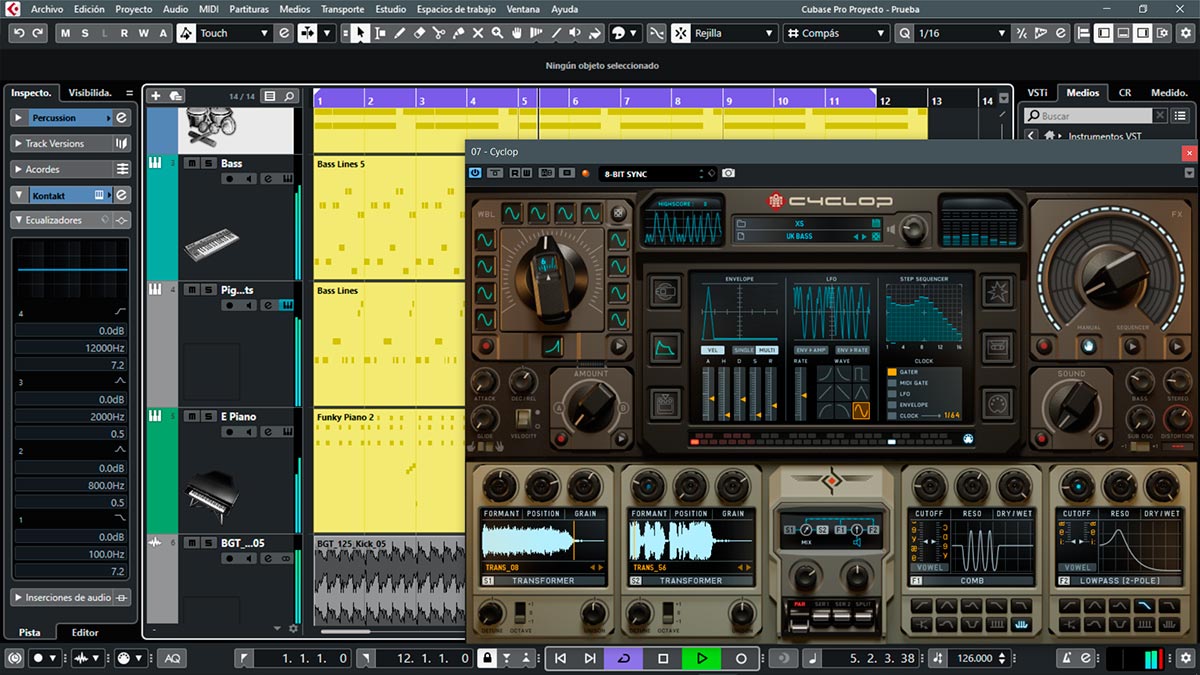Select the Play speaker tool
The image size is (1200, 675).
(x=575, y=33)
